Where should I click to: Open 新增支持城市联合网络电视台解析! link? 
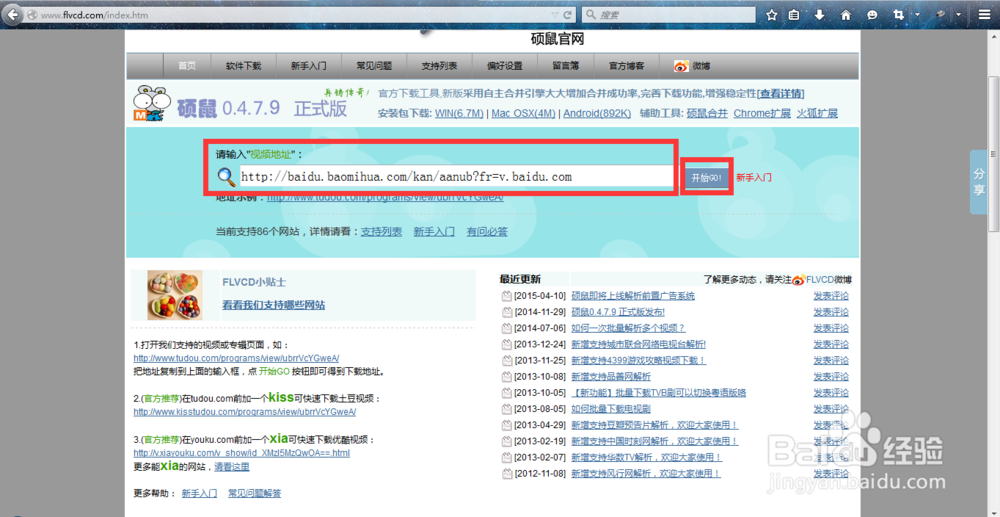tap(638, 344)
